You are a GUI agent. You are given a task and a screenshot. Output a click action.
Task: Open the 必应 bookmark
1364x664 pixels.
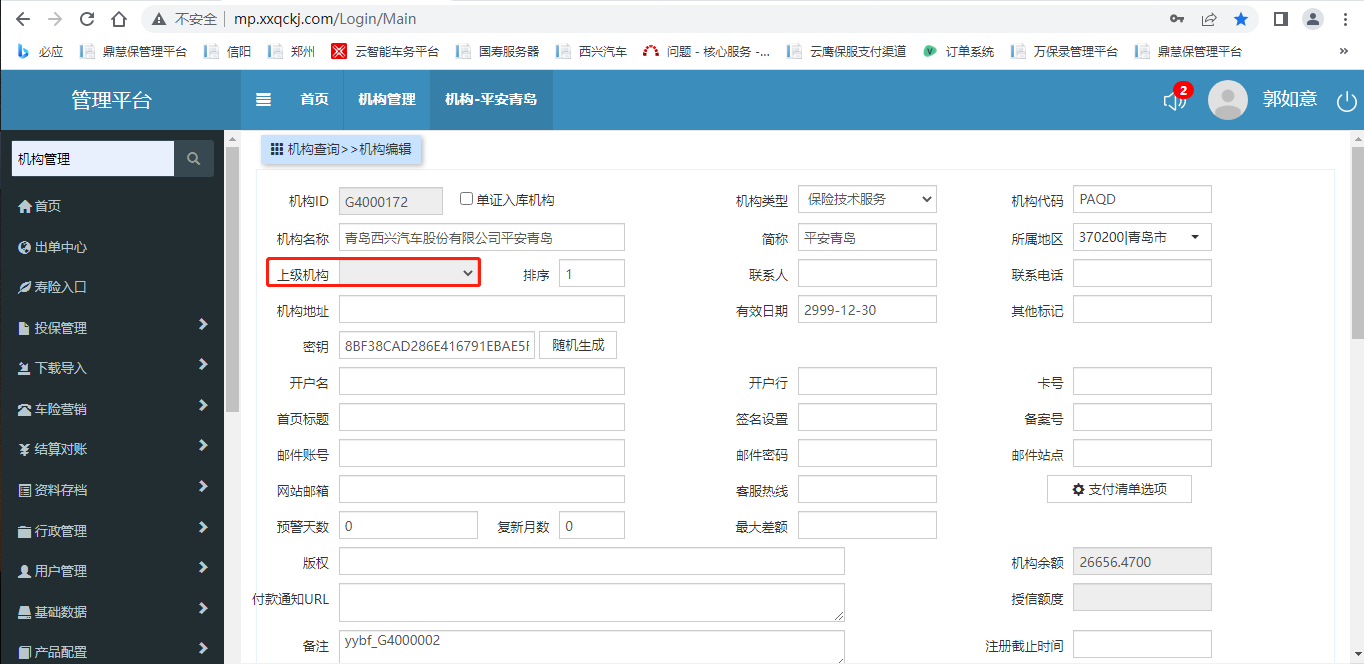(40, 51)
